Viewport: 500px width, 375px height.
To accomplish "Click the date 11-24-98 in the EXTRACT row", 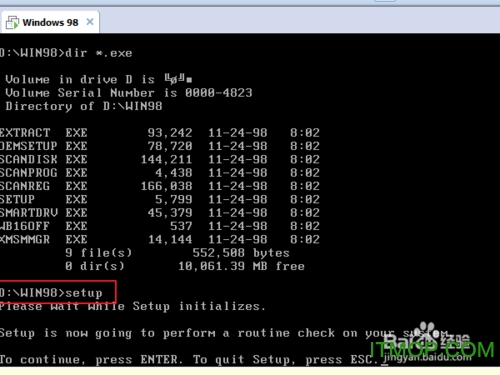I will click(238, 133).
